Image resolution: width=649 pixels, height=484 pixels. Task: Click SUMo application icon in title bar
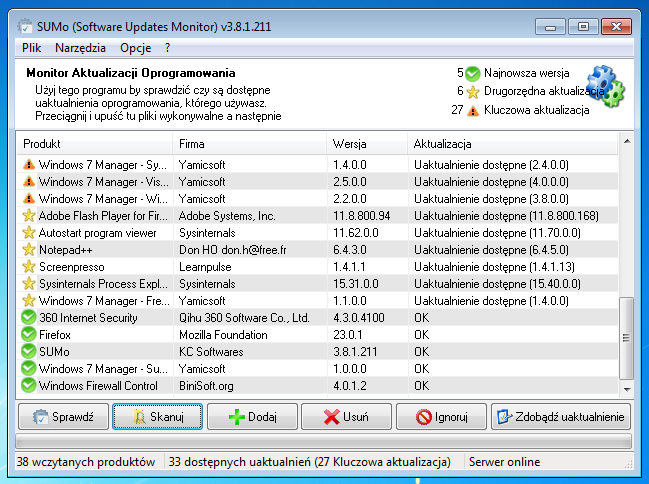(25, 26)
